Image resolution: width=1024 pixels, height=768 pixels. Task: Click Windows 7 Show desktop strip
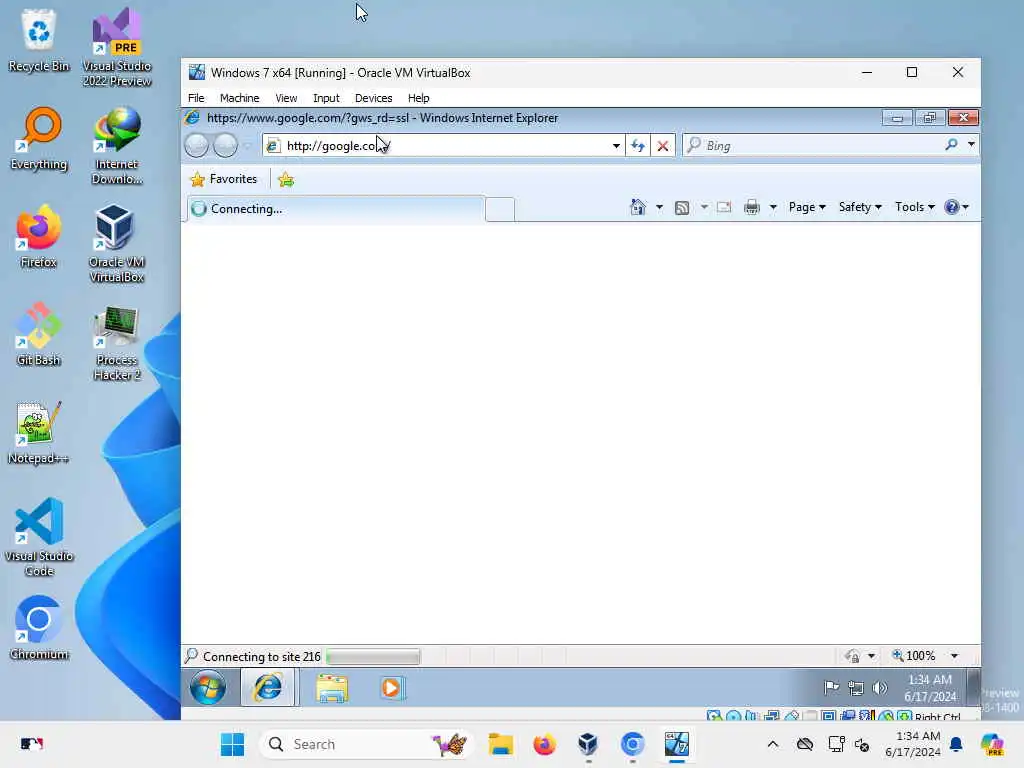point(974,688)
